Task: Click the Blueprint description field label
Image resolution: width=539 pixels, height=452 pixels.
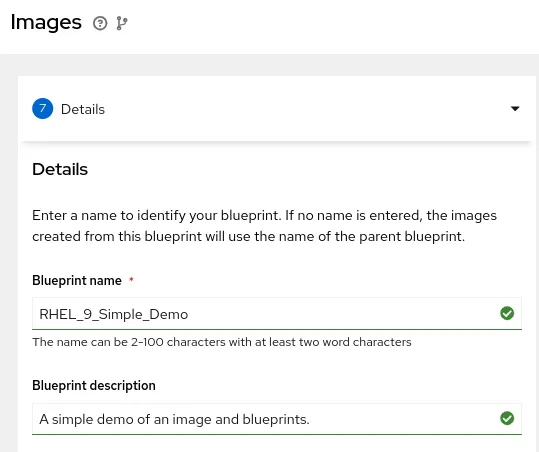Action: pos(94,386)
